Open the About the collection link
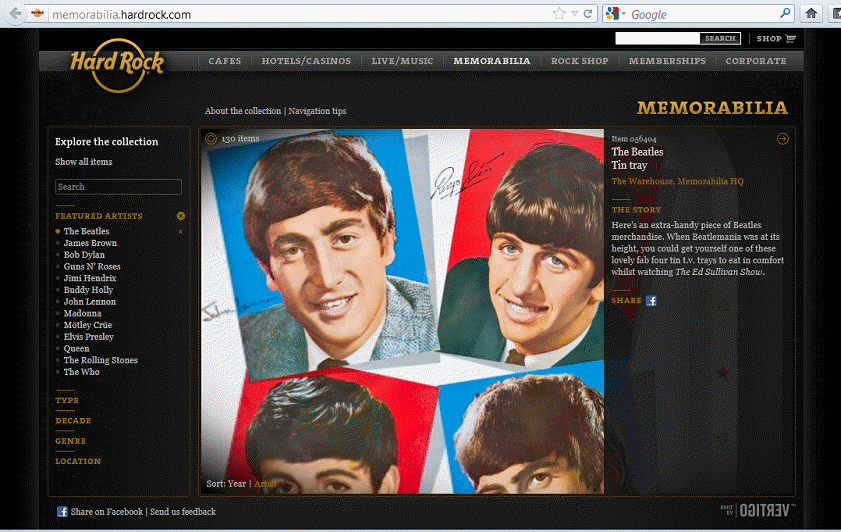 [243, 111]
